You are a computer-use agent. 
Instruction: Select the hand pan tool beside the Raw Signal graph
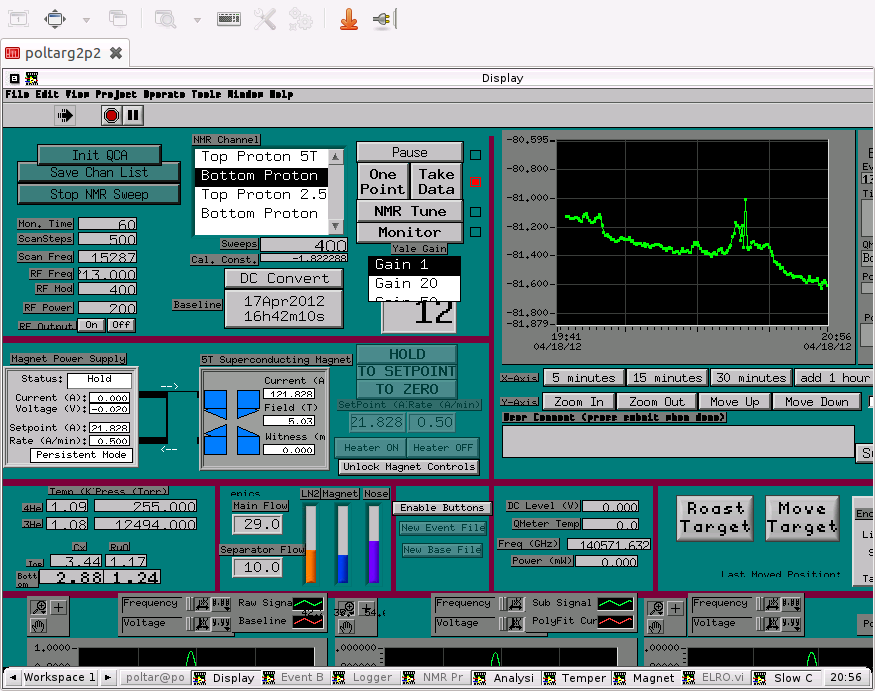coord(39,626)
